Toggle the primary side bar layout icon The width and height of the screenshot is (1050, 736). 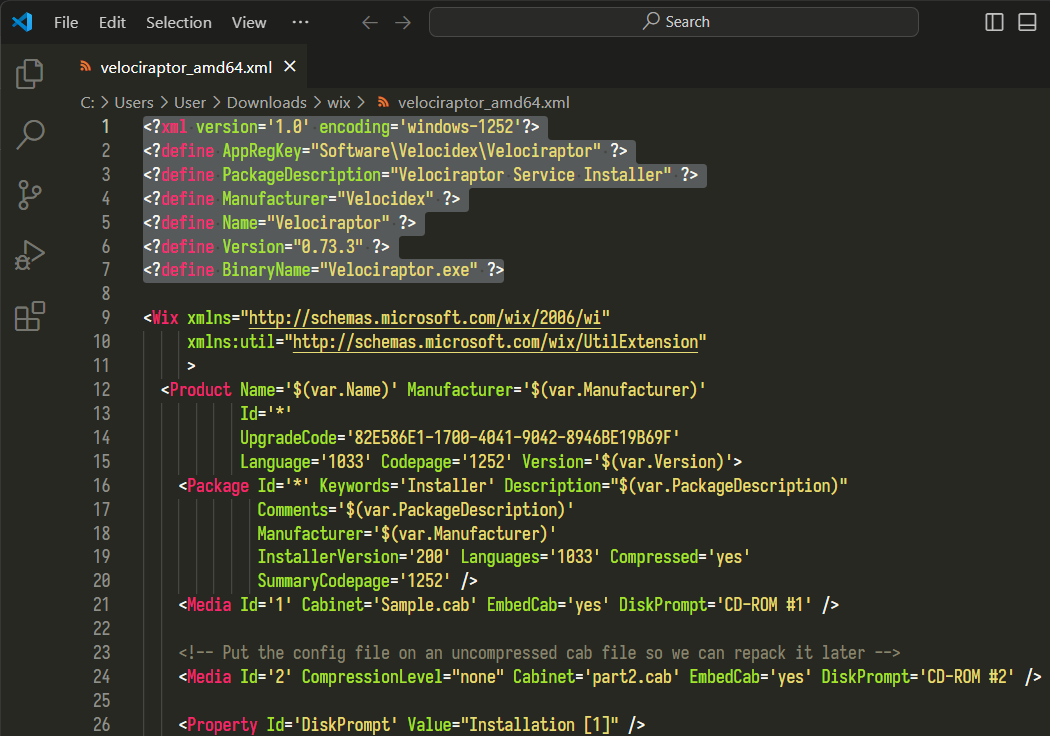pos(993,21)
